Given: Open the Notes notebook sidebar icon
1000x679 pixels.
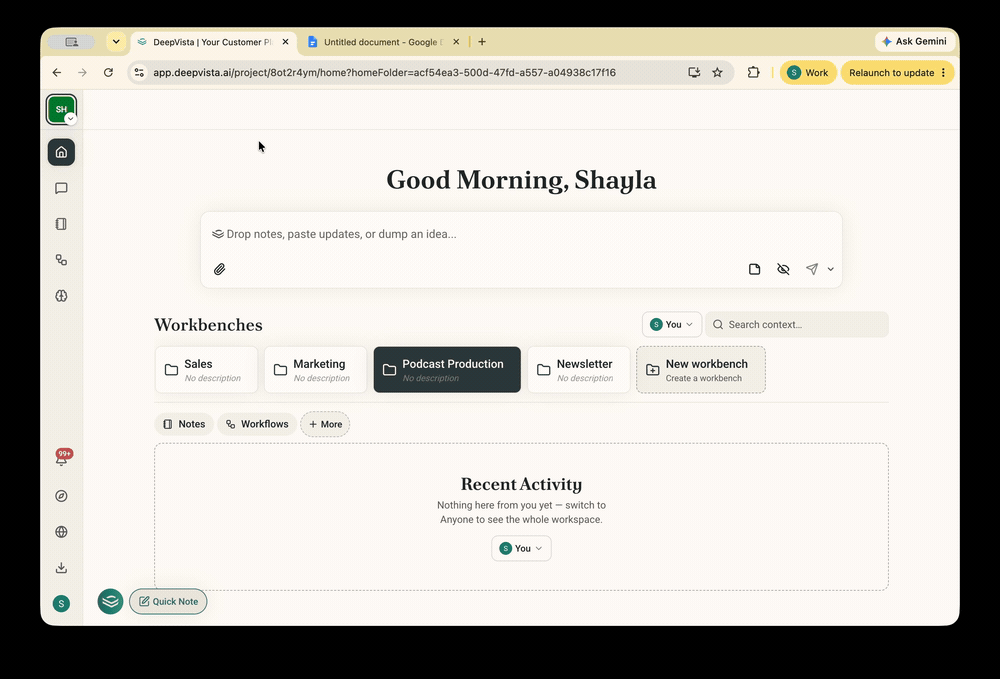Looking at the screenshot, I should coord(61,224).
